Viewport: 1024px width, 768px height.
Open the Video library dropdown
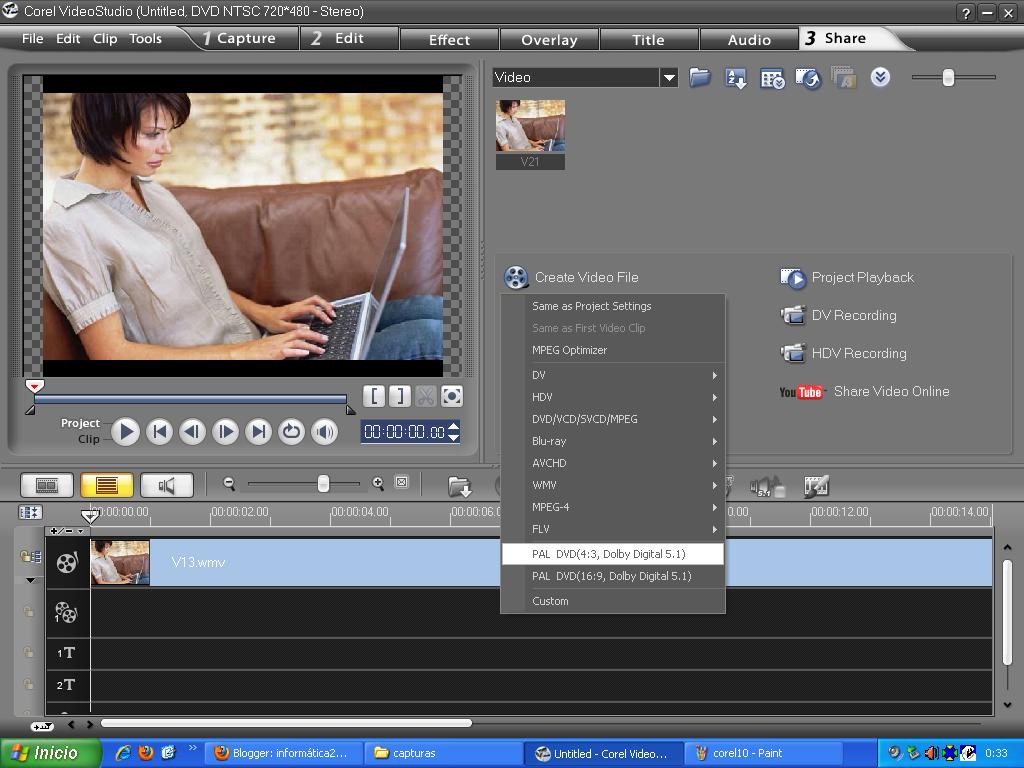[668, 78]
